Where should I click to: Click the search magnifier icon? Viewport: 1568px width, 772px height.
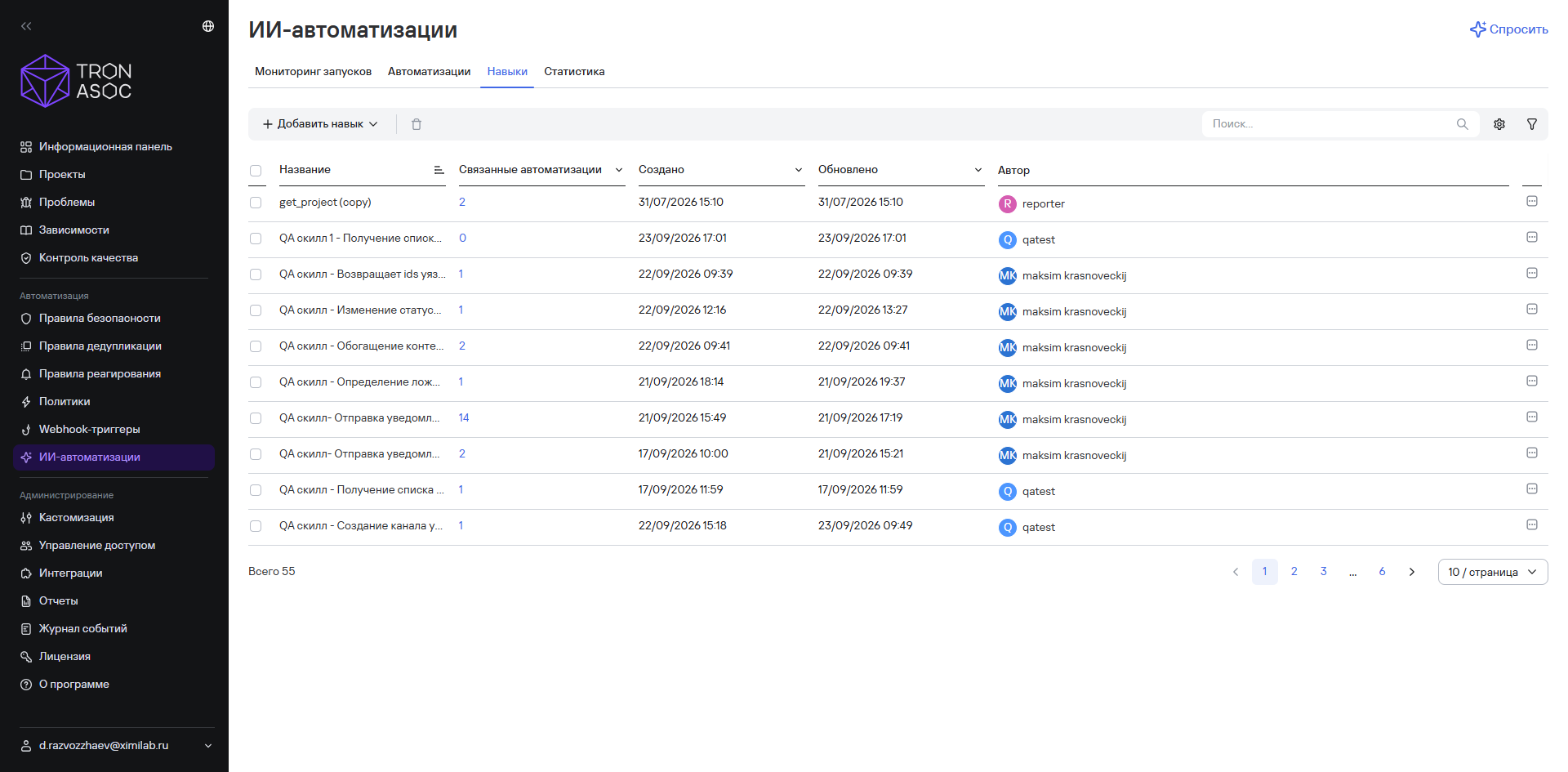click(x=1462, y=124)
